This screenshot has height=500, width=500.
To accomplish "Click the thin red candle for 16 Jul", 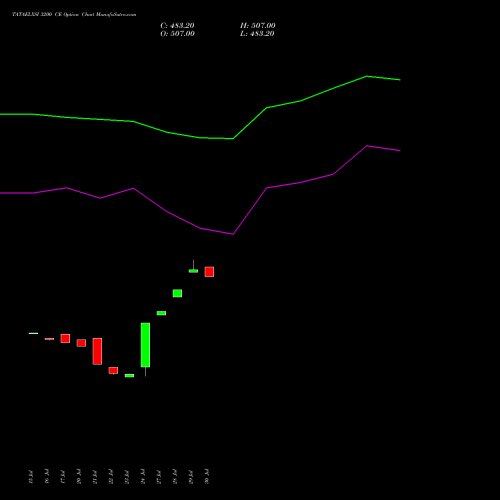I will click(49, 339).
